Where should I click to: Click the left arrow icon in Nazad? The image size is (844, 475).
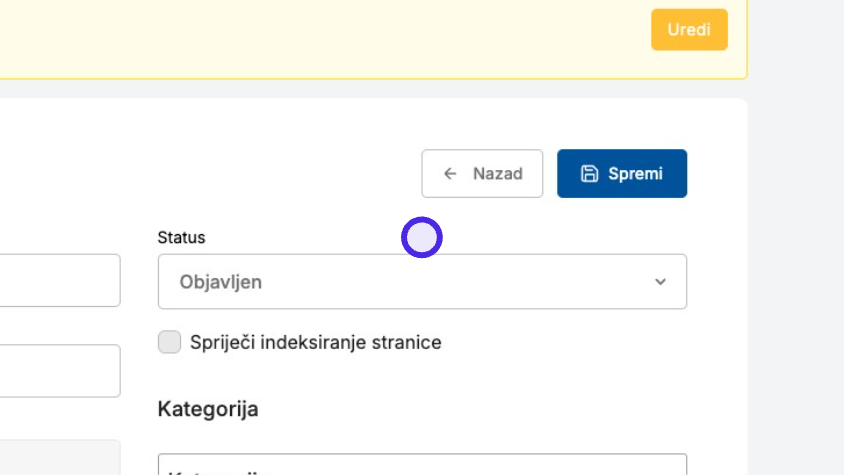tap(450, 173)
